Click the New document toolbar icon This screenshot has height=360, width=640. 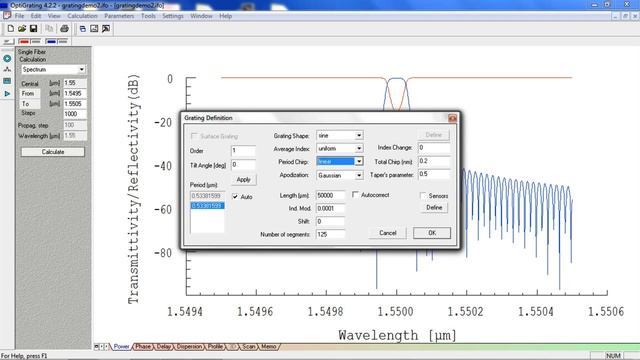coord(11,29)
